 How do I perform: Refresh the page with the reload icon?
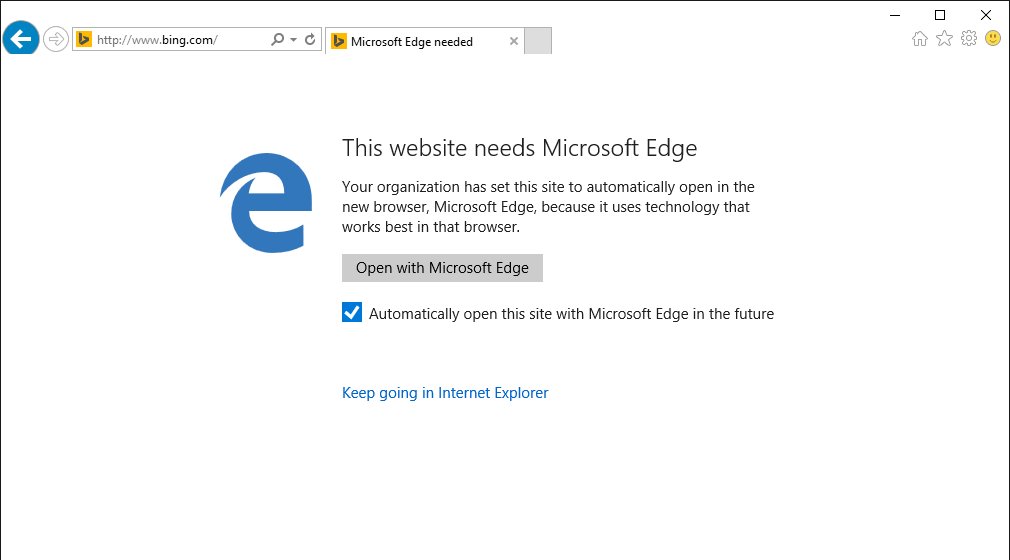point(310,40)
